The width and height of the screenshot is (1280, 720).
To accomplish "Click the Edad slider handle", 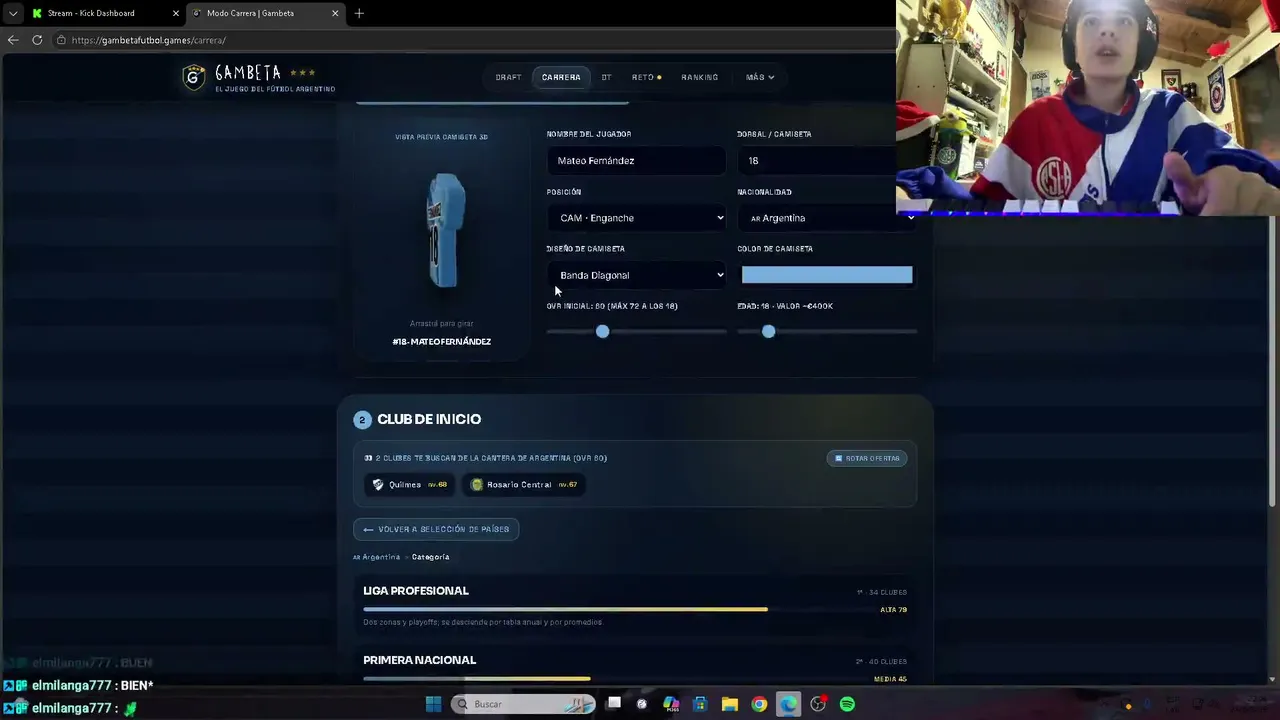I will [768, 331].
